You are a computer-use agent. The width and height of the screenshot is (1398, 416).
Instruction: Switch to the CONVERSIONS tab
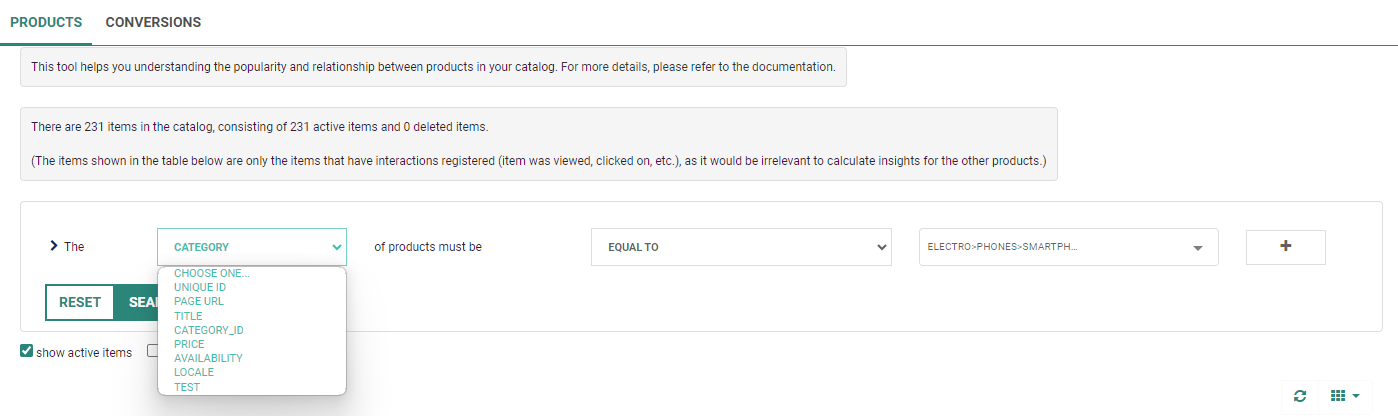(x=153, y=22)
